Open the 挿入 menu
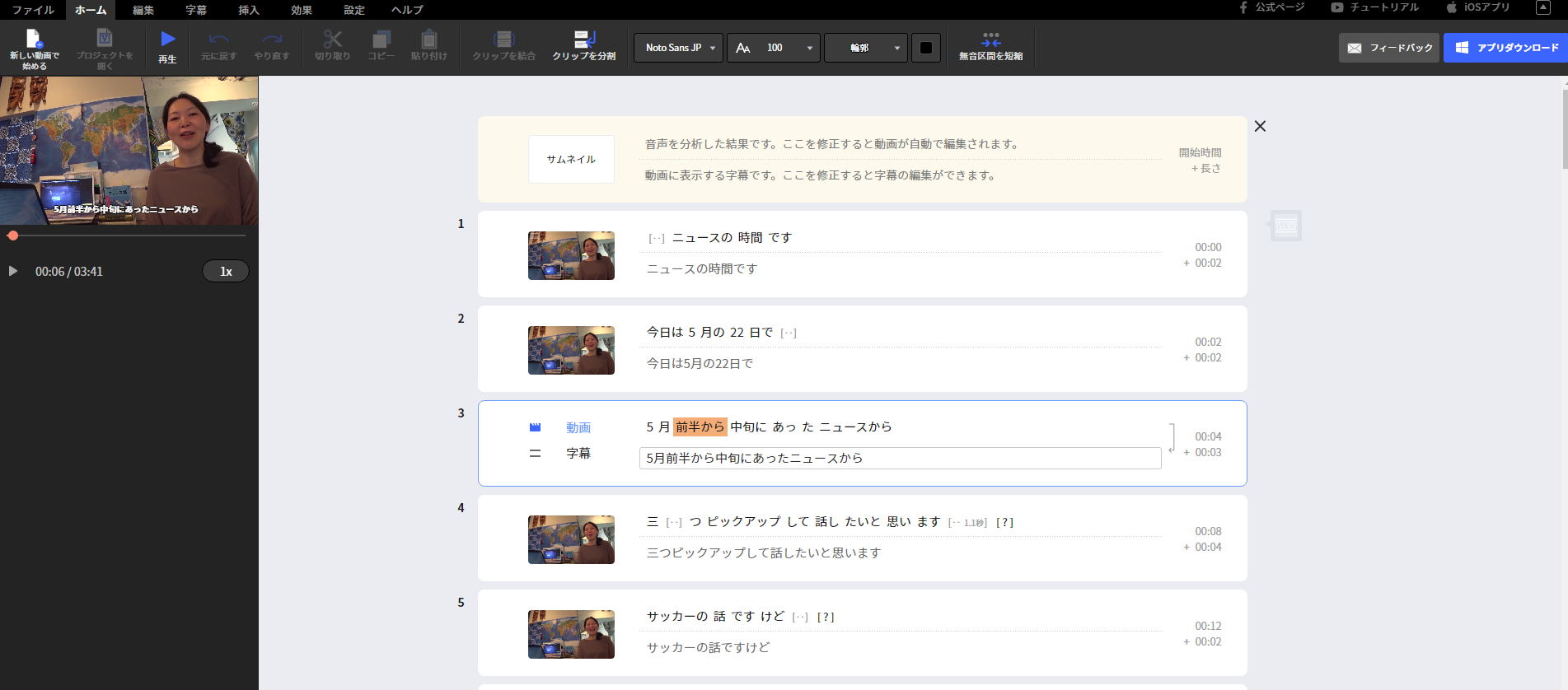This screenshot has height=690, width=1568. coord(249,10)
